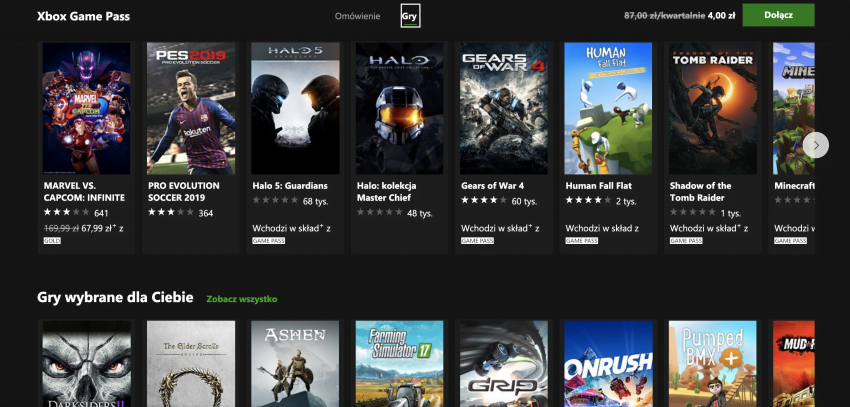Open Zobacz wszystko link

pos(242,299)
